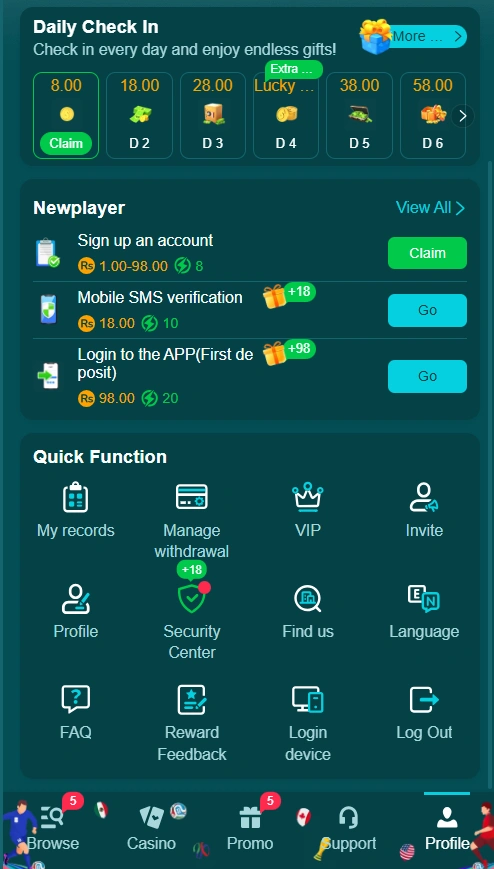
Task: Open the Find us icon
Action: tap(308, 599)
